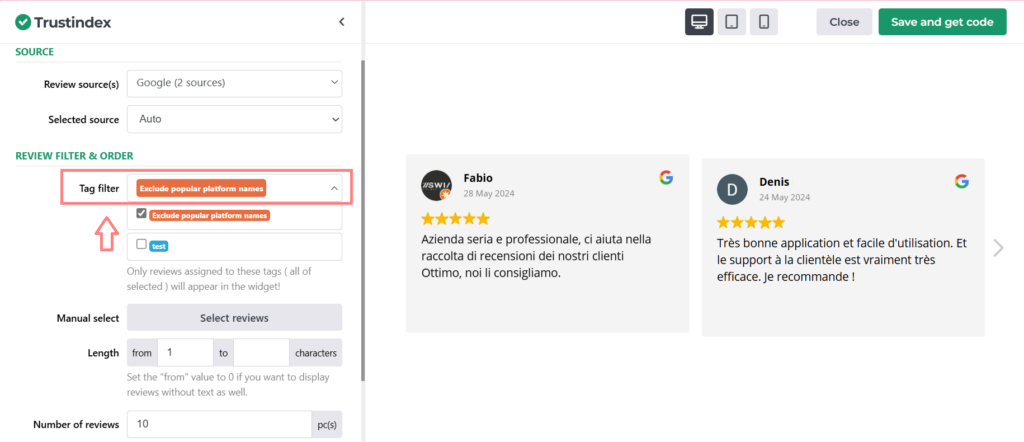Viewport: 1024px width, 442px height.
Task: Click the Trustindex logo checkmark
Action: (x=23, y=21)
